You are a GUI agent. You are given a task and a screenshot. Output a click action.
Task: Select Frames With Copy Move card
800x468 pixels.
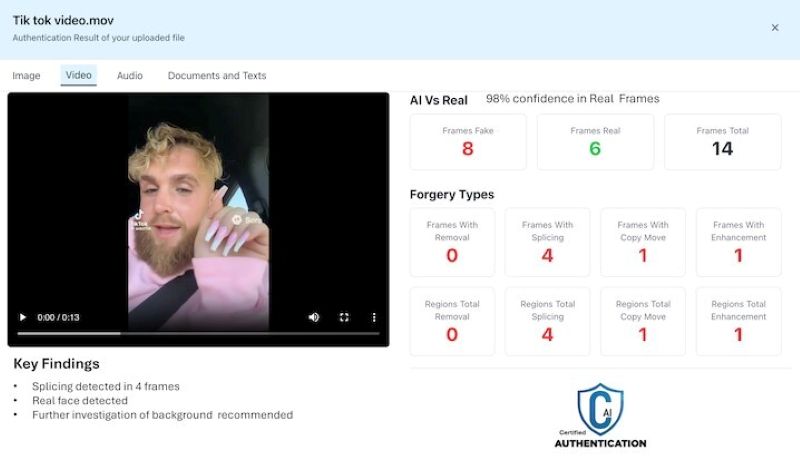point(643,242)
